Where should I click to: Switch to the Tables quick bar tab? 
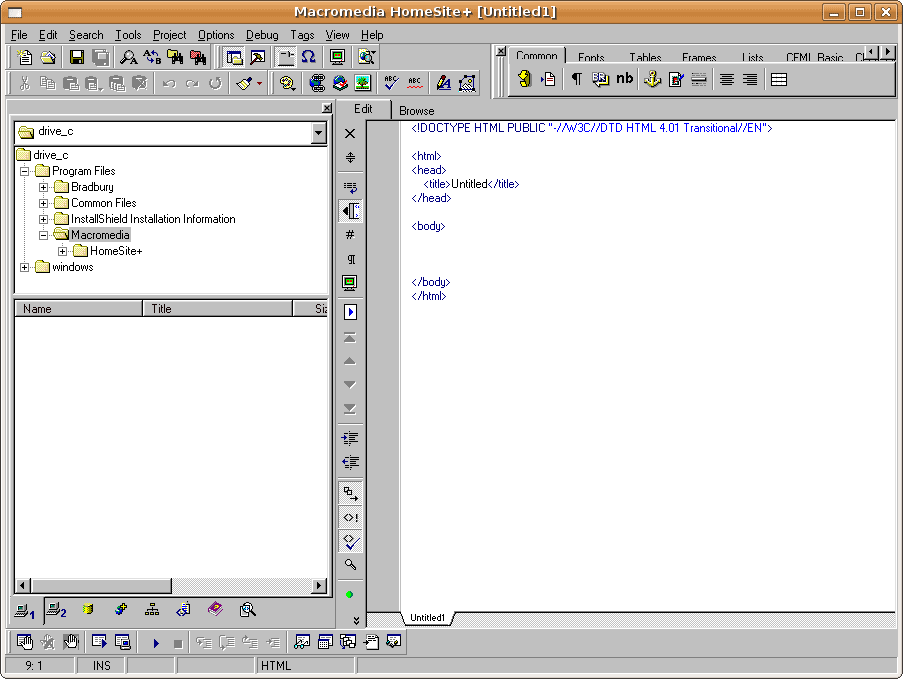645,57
